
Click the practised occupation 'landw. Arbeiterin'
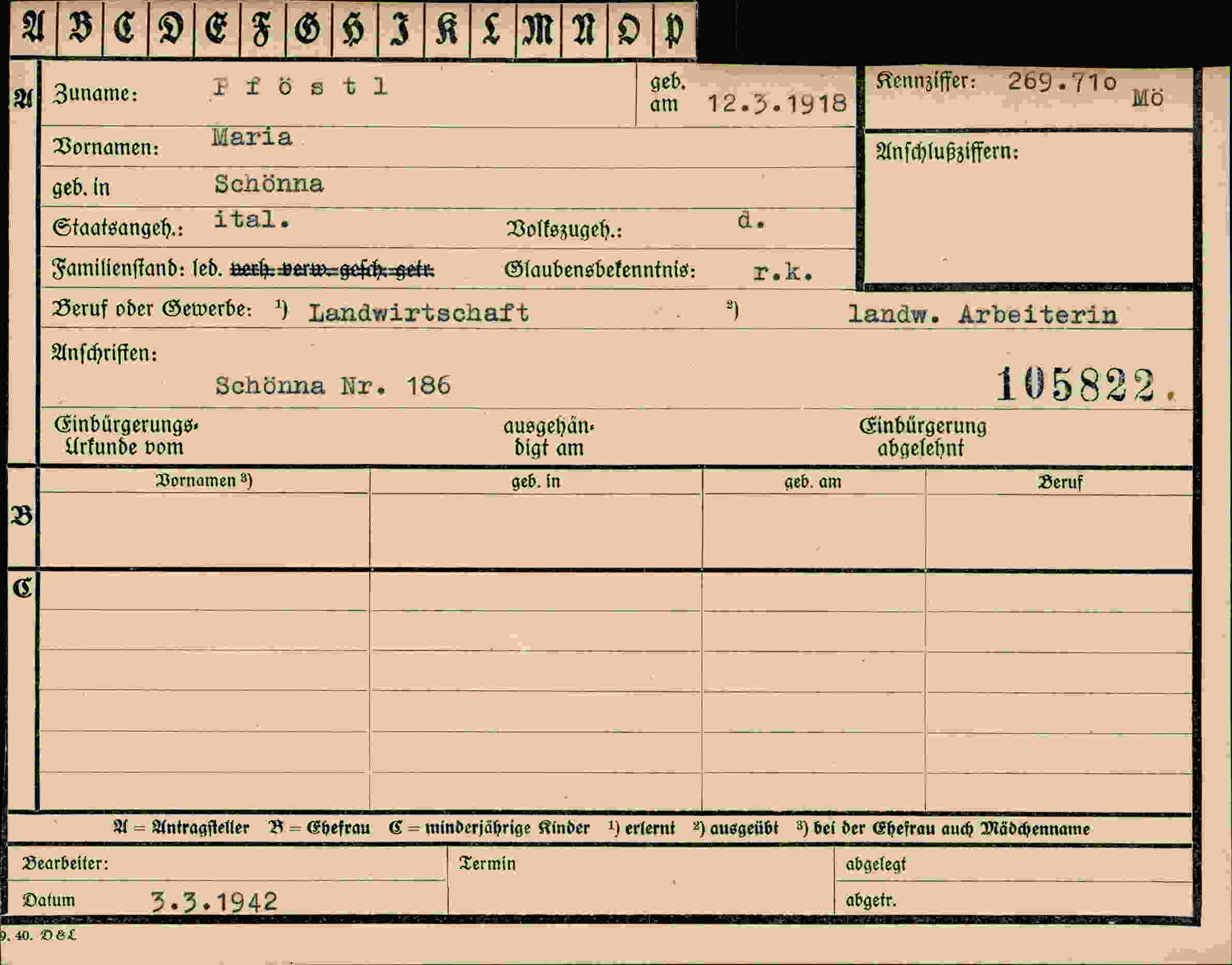(x=982, y=315)
